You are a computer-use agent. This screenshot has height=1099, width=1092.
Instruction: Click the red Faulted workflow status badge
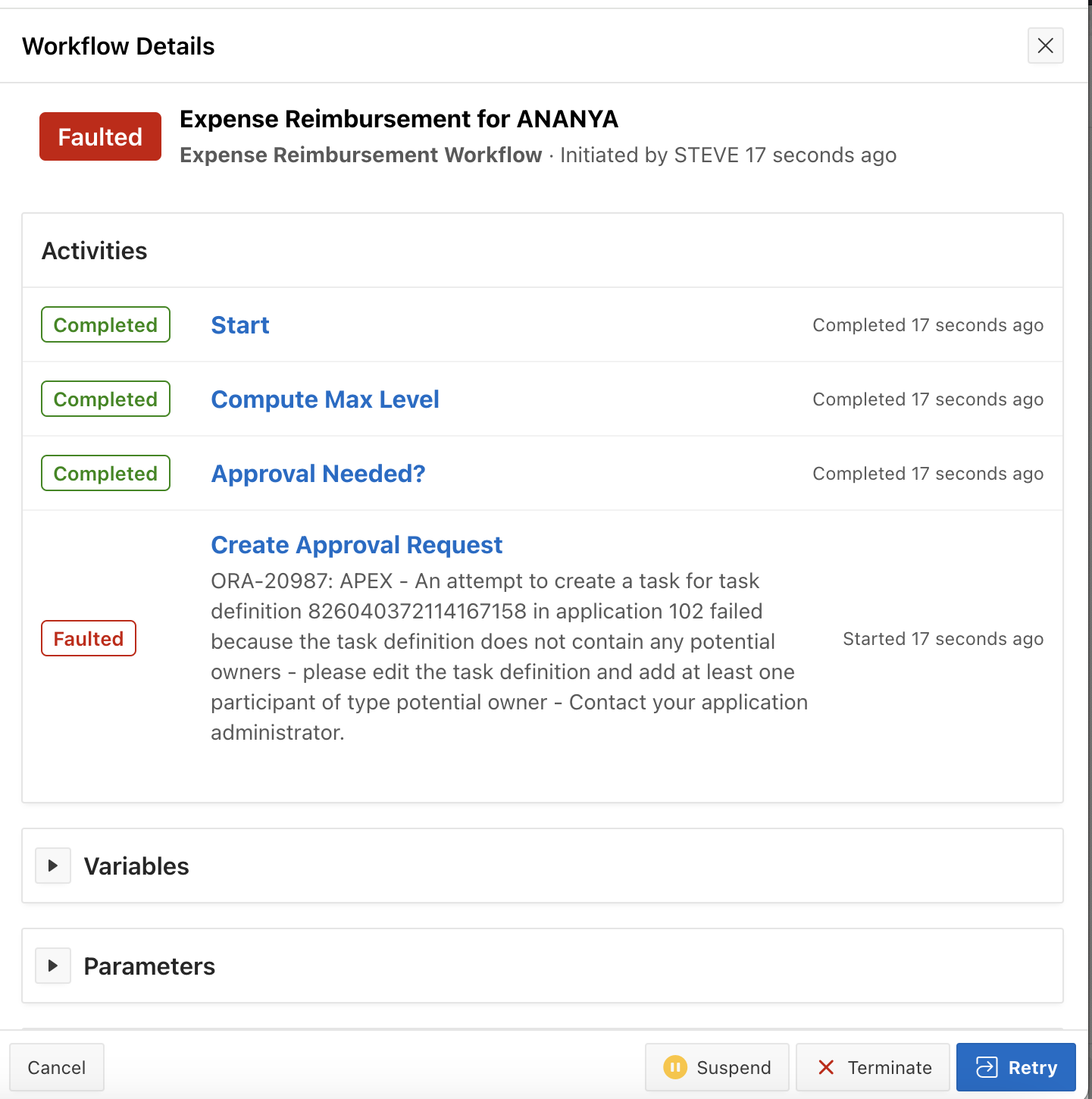[x=100, y=136]
